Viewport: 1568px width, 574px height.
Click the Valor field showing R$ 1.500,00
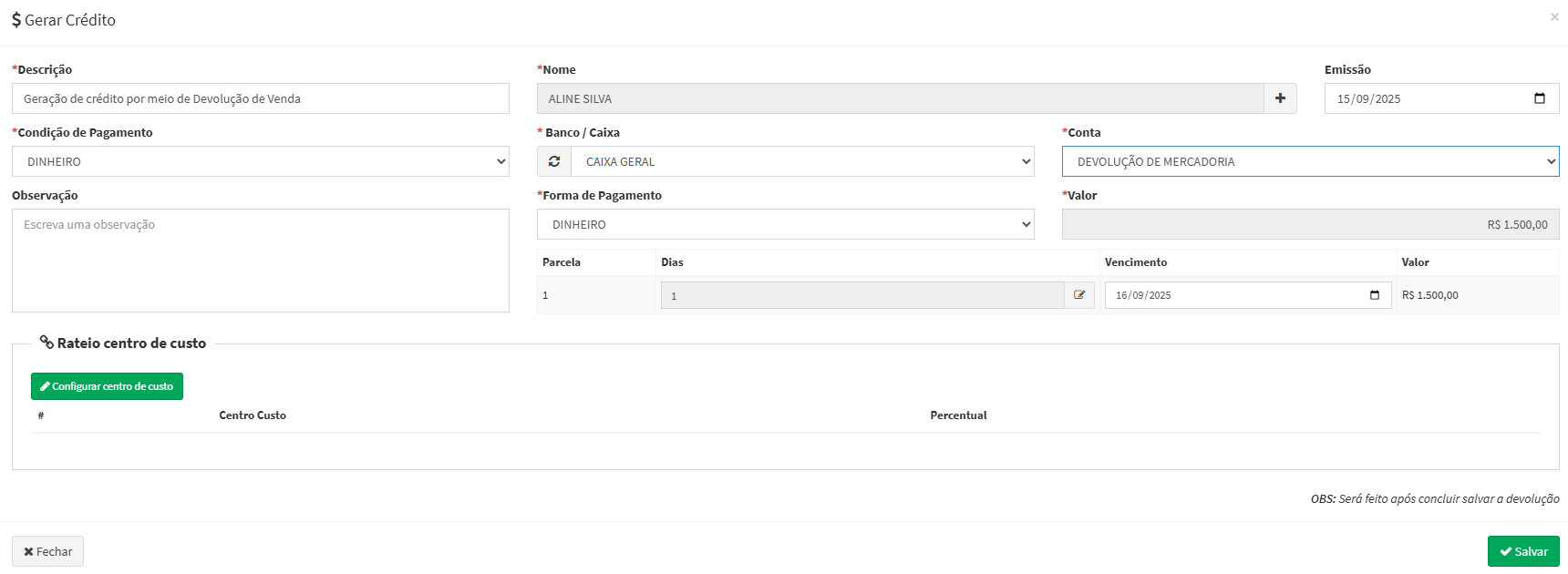[x=1310, y=224]
